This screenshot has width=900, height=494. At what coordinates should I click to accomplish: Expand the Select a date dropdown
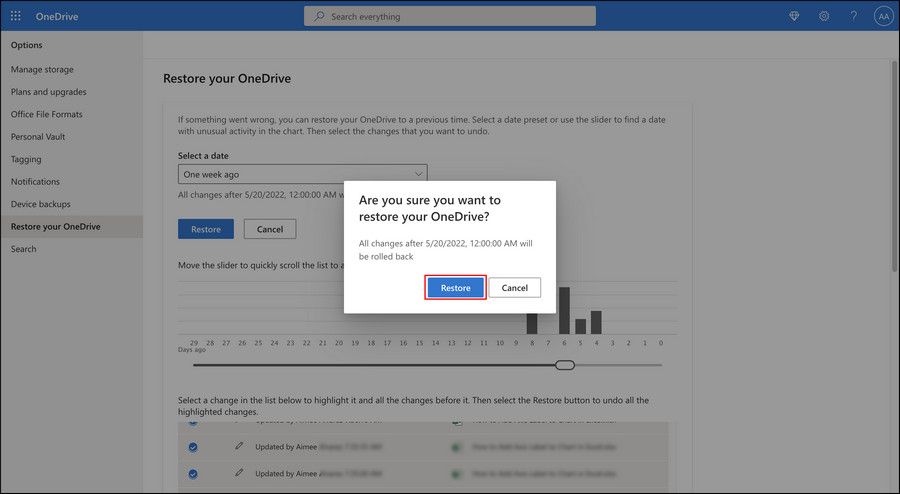coord(302,174)
